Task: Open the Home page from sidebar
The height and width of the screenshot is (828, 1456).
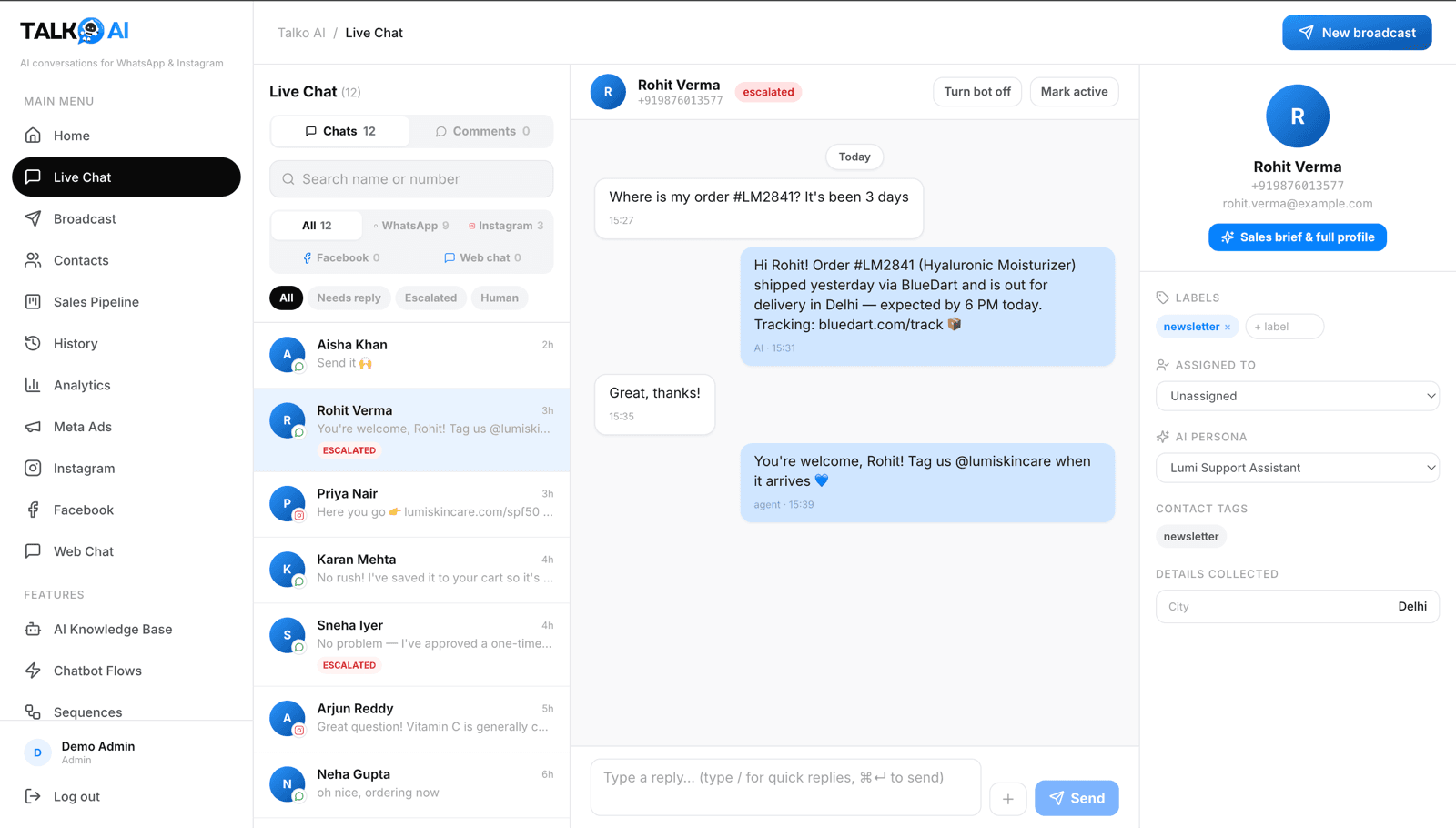Action: click(x=126, y=136)
